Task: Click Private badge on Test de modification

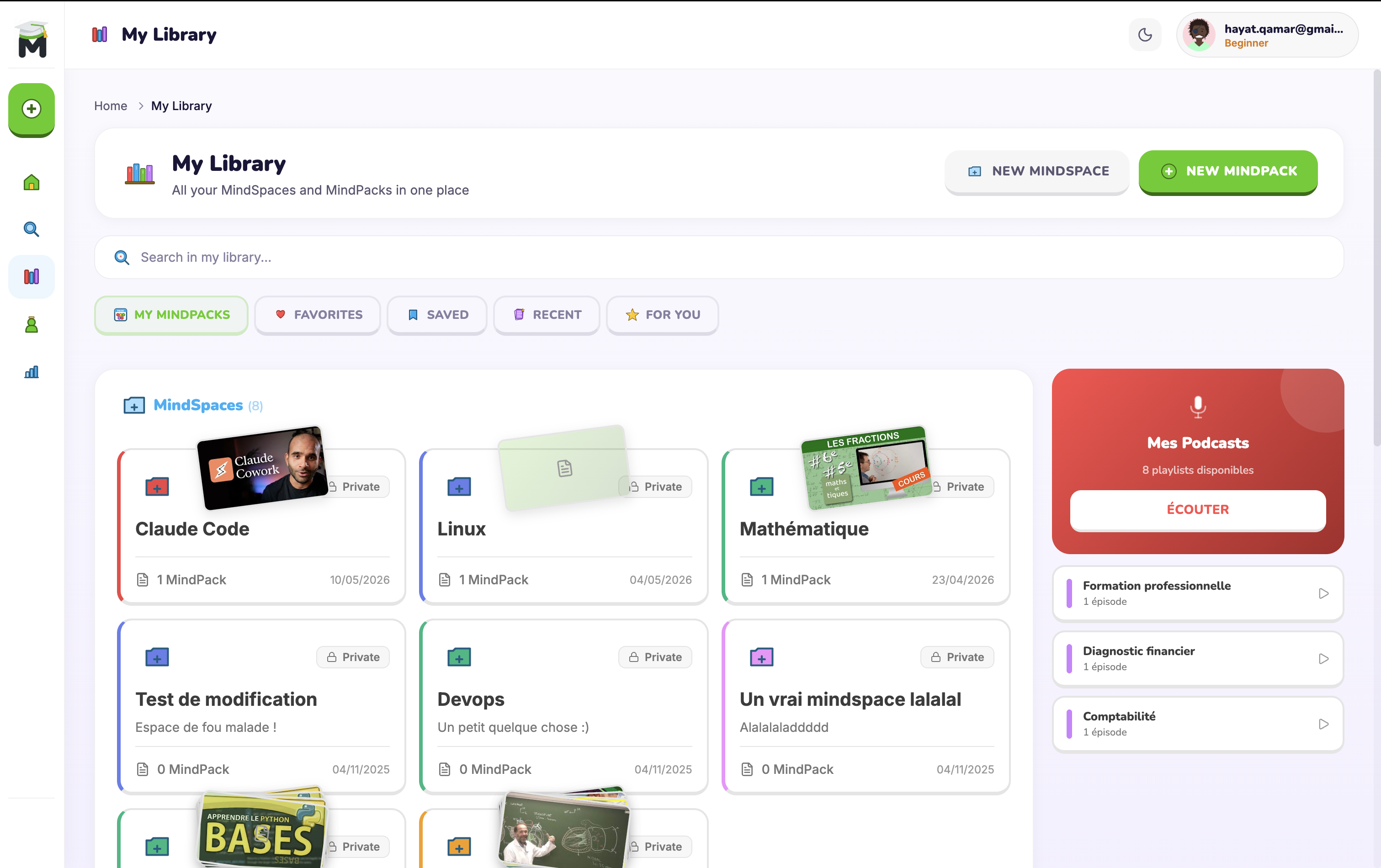Action: 353,657
